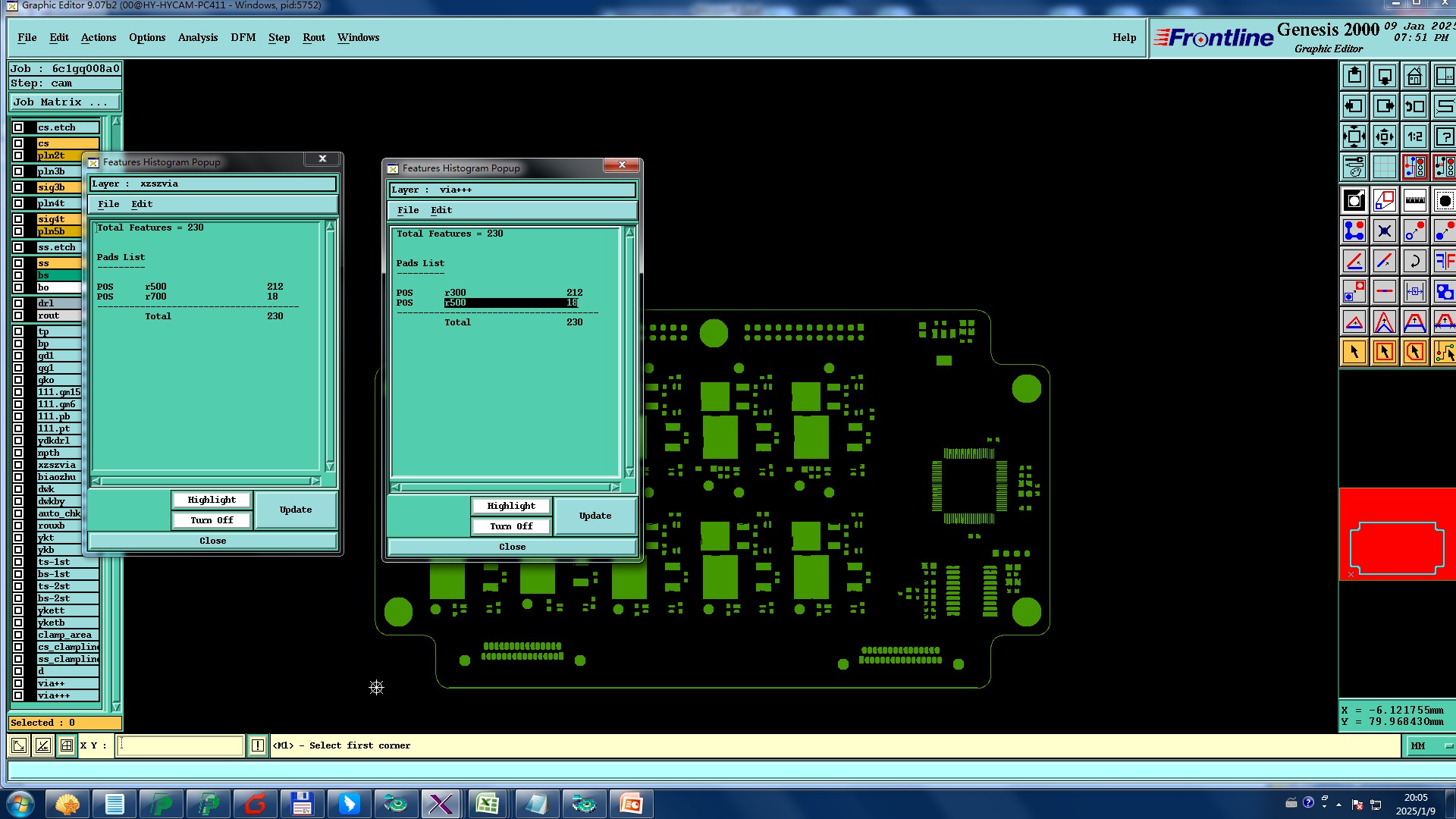Select the single-arrow feature selection tool
The height and width of the screenshot is (819, 1456).
pyautogui.click(x=1354, y=352)
